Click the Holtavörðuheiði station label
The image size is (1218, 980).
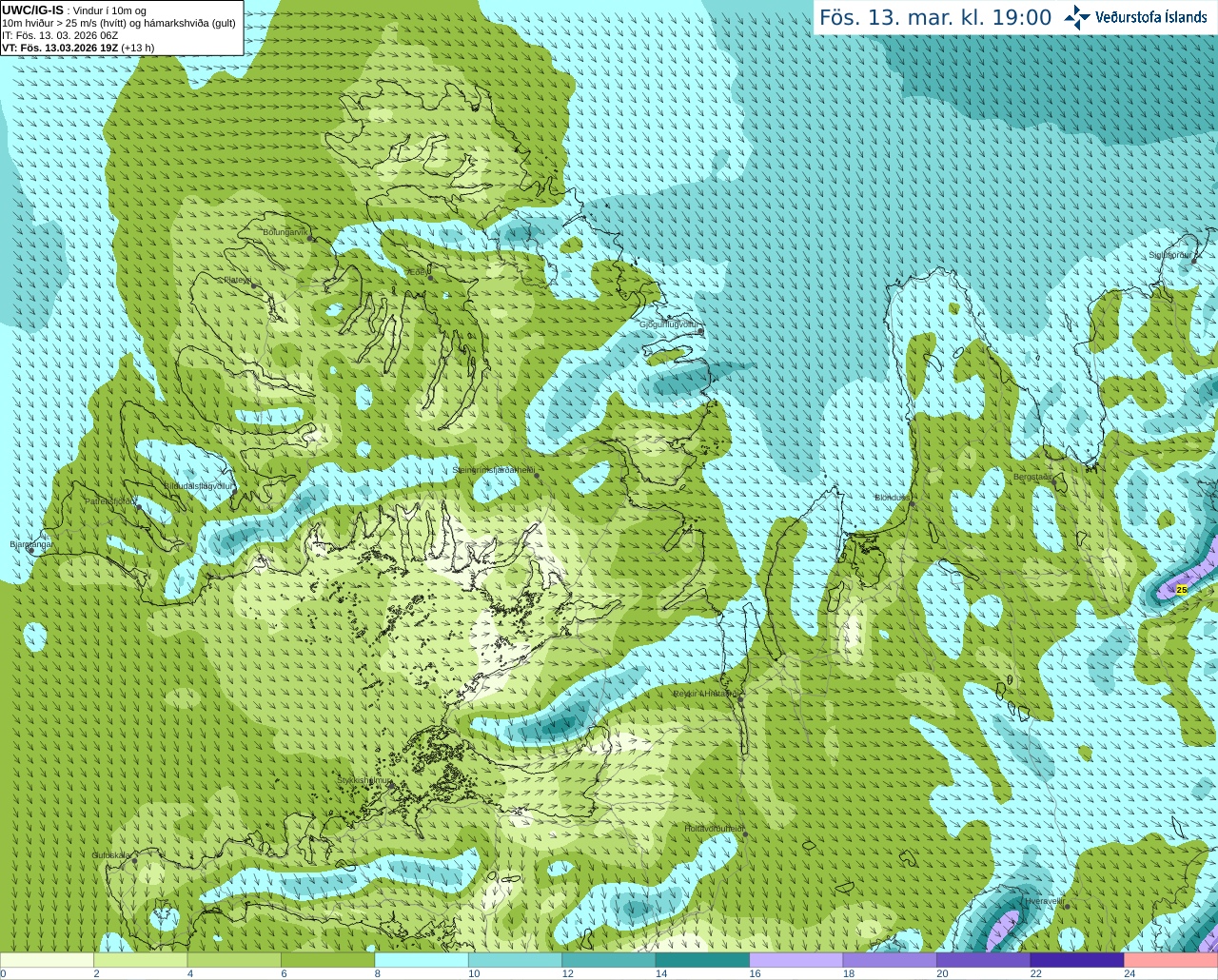715,829
